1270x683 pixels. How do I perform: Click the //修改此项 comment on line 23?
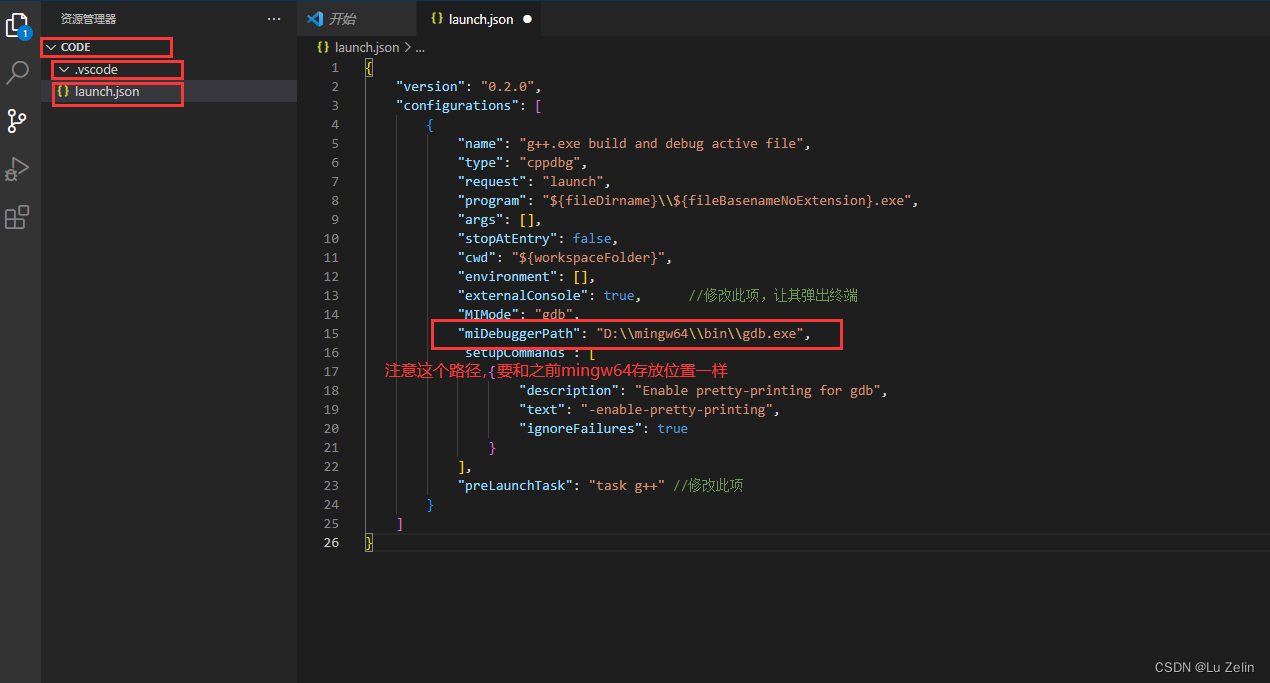click(708, 485)
